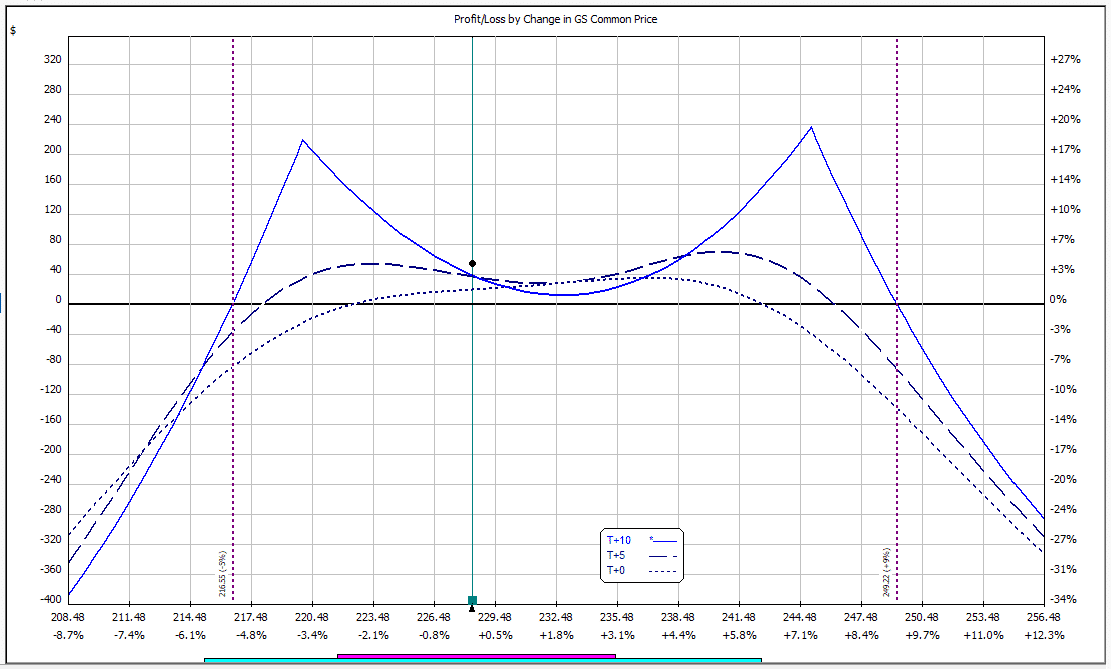Click the magenta range bar below chart
The height and width of the screenshot is (669, 1111).
[476, 656]
